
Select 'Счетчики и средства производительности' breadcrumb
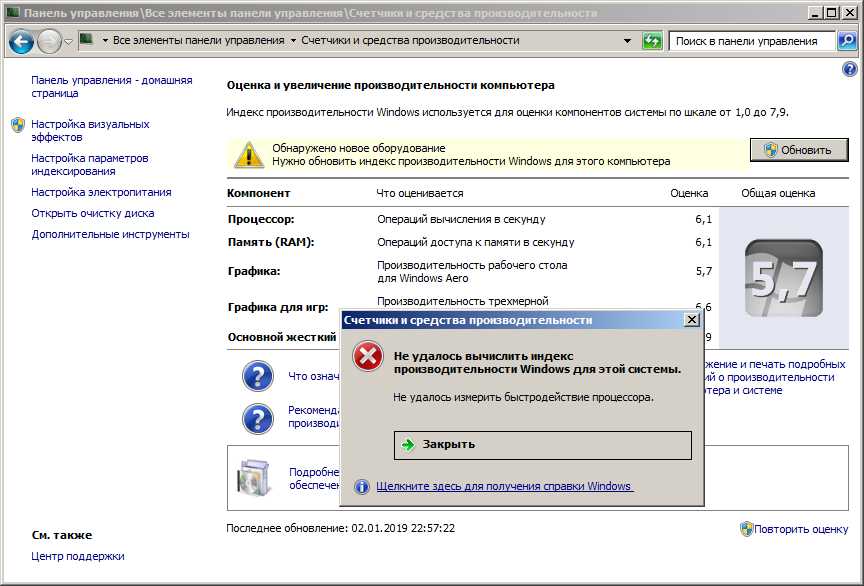tap(410, 40)
